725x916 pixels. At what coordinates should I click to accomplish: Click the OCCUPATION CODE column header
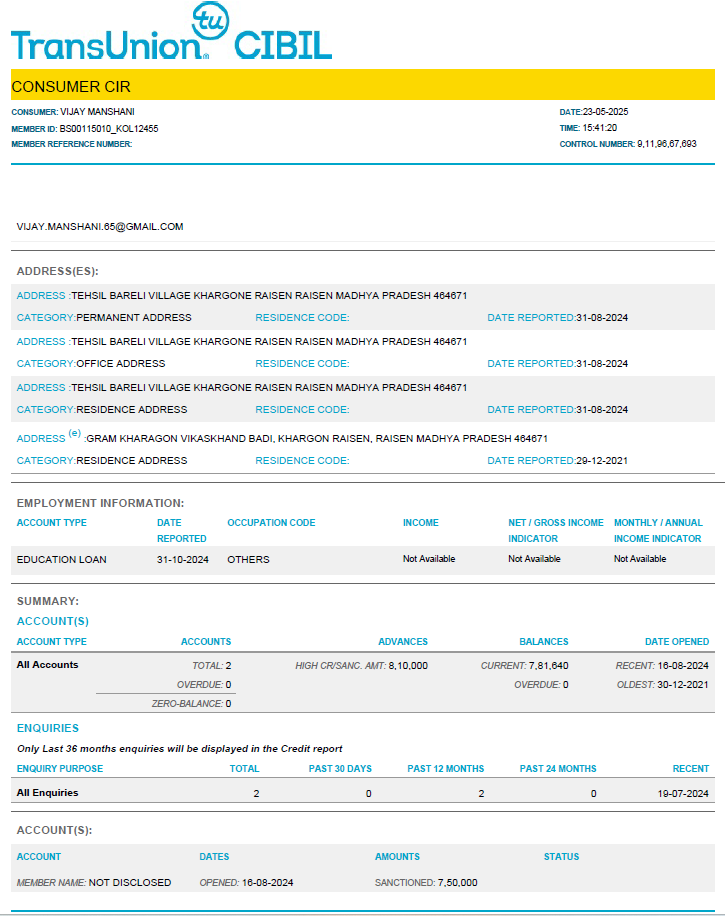(x=271, y=523)
